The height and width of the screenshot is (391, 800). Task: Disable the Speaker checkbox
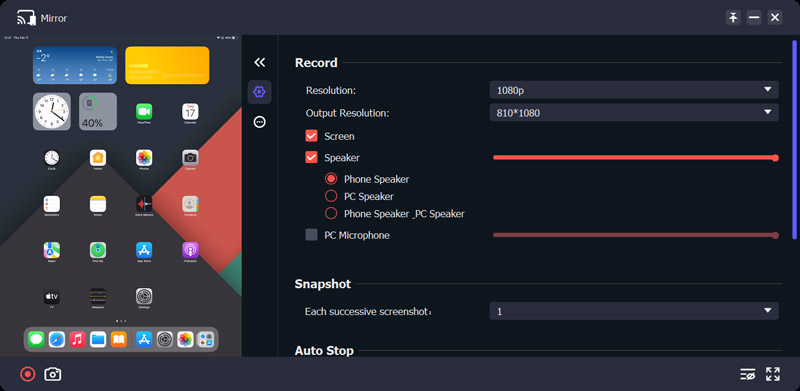click(x=311, y=158)
